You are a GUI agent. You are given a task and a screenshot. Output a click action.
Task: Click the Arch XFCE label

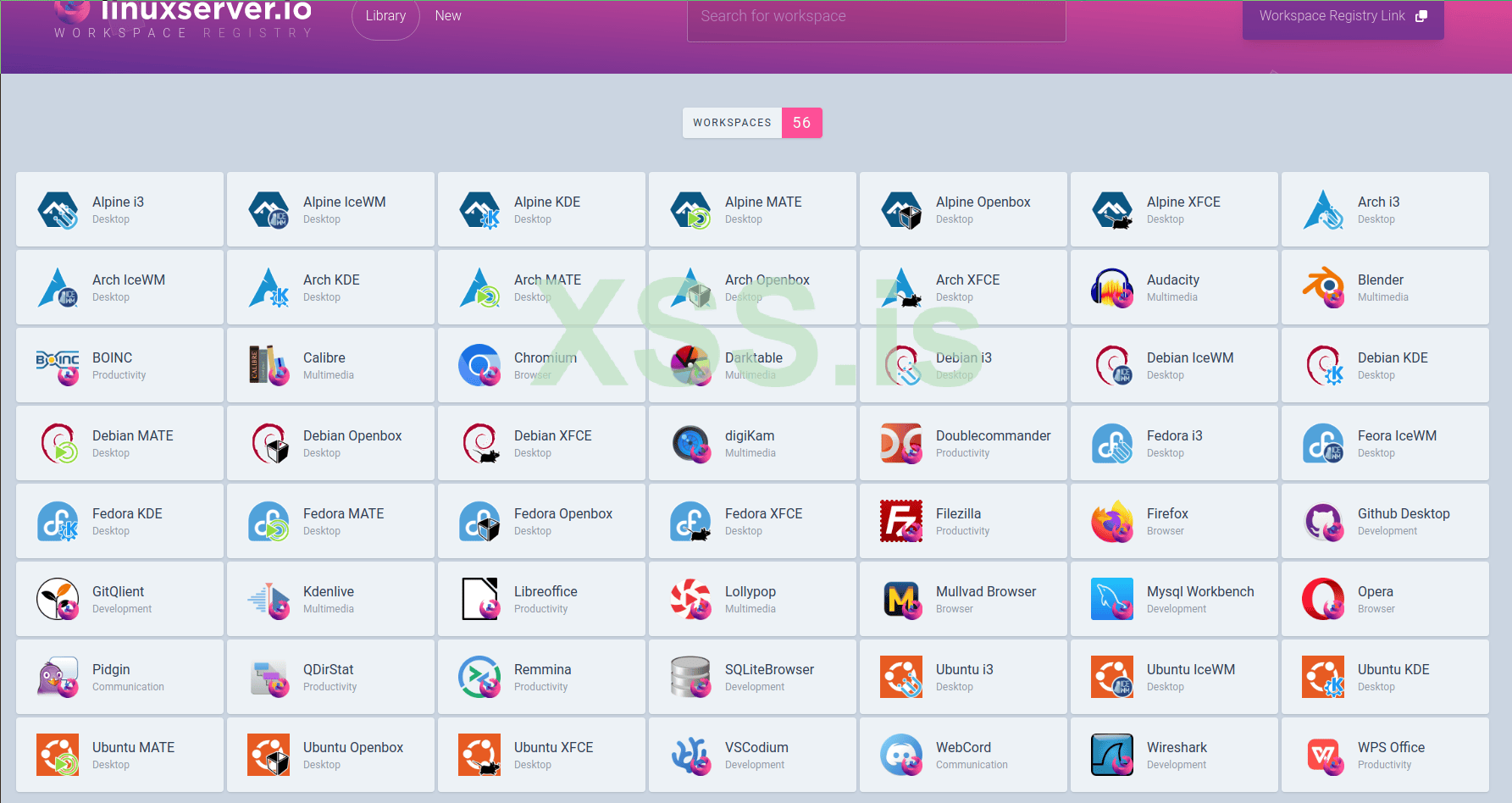[x=967, y=280]
